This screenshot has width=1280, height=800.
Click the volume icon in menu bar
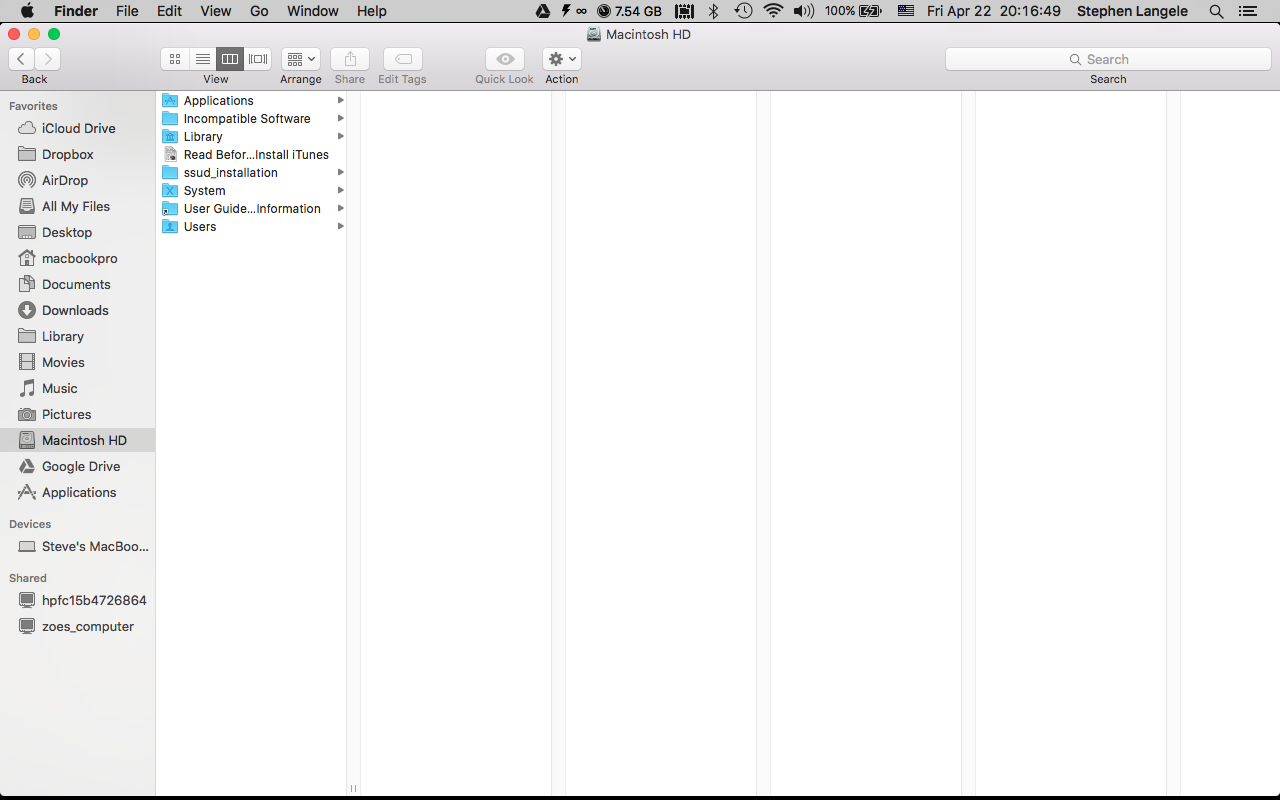pyautogui.click(x=803, y=11)
